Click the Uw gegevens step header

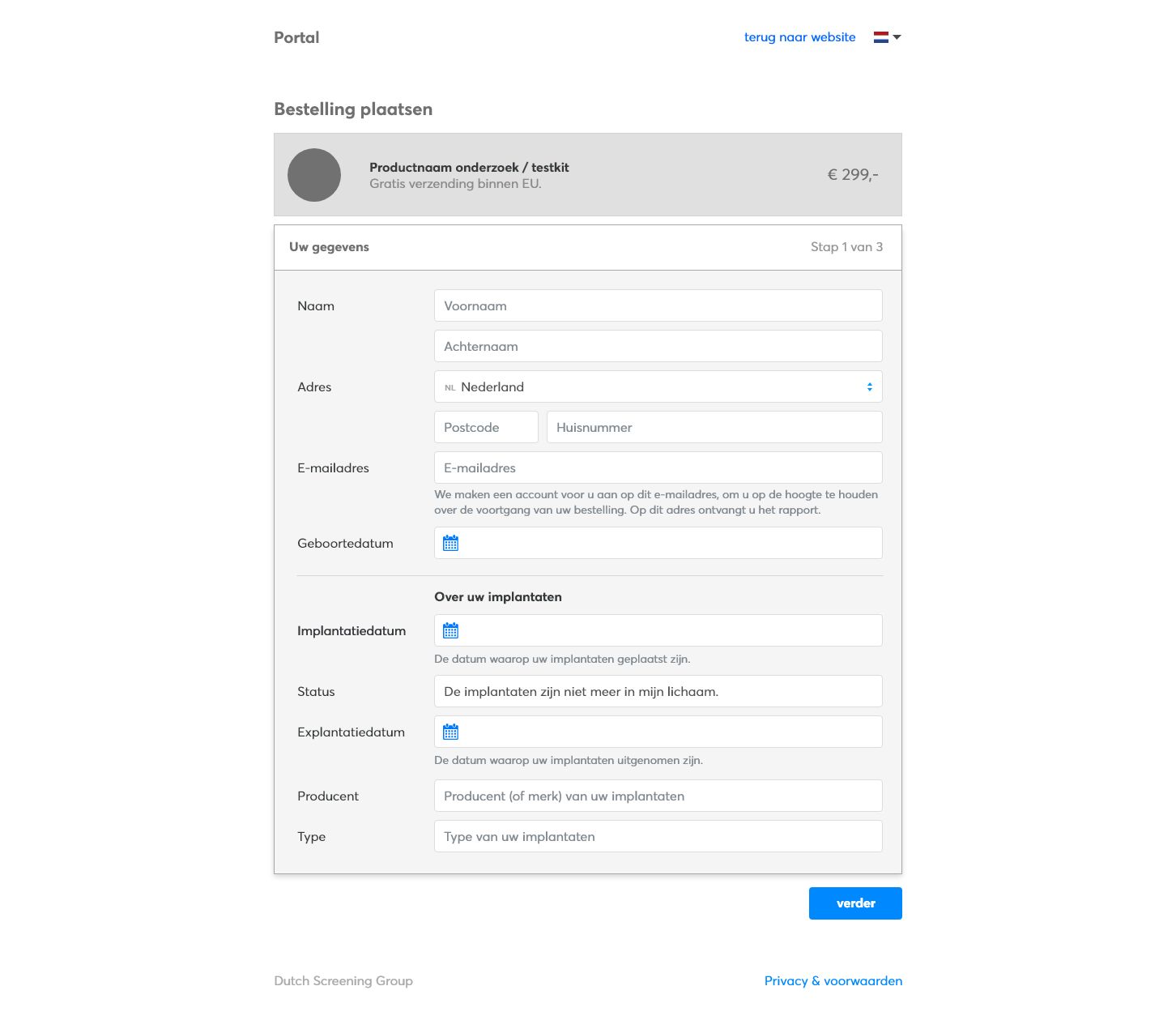coord(588,247)
